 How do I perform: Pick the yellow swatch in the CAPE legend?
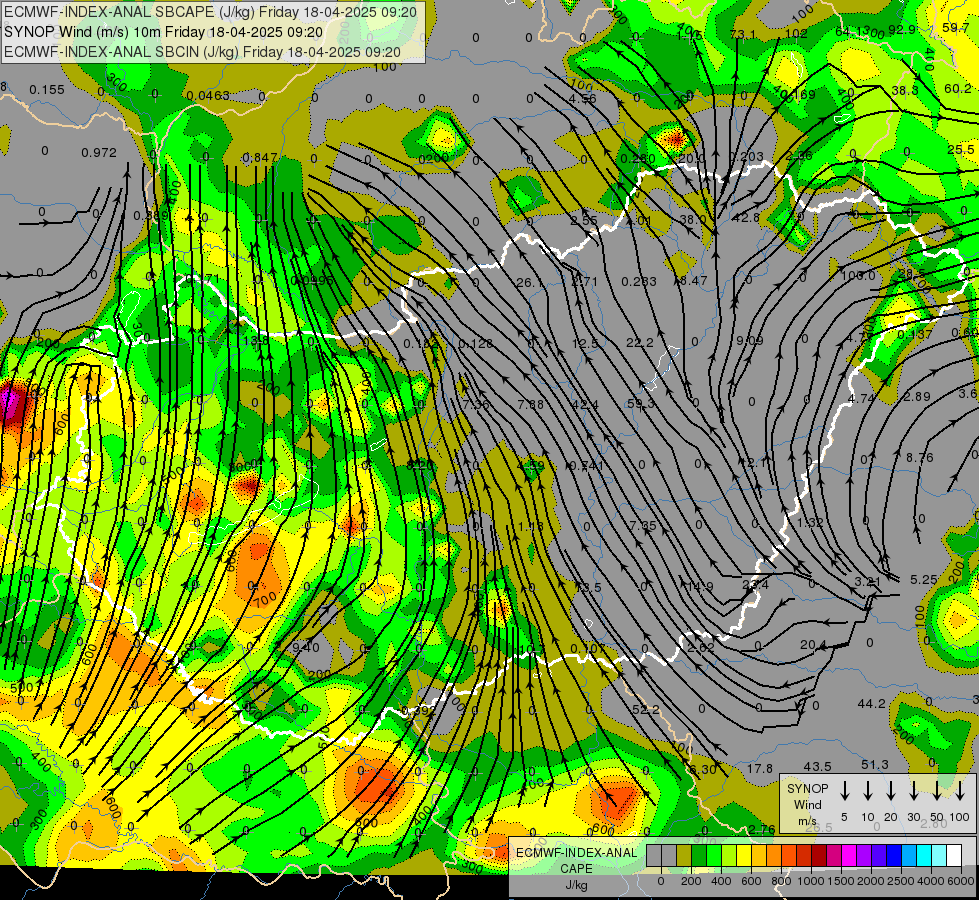click(744, 856)
